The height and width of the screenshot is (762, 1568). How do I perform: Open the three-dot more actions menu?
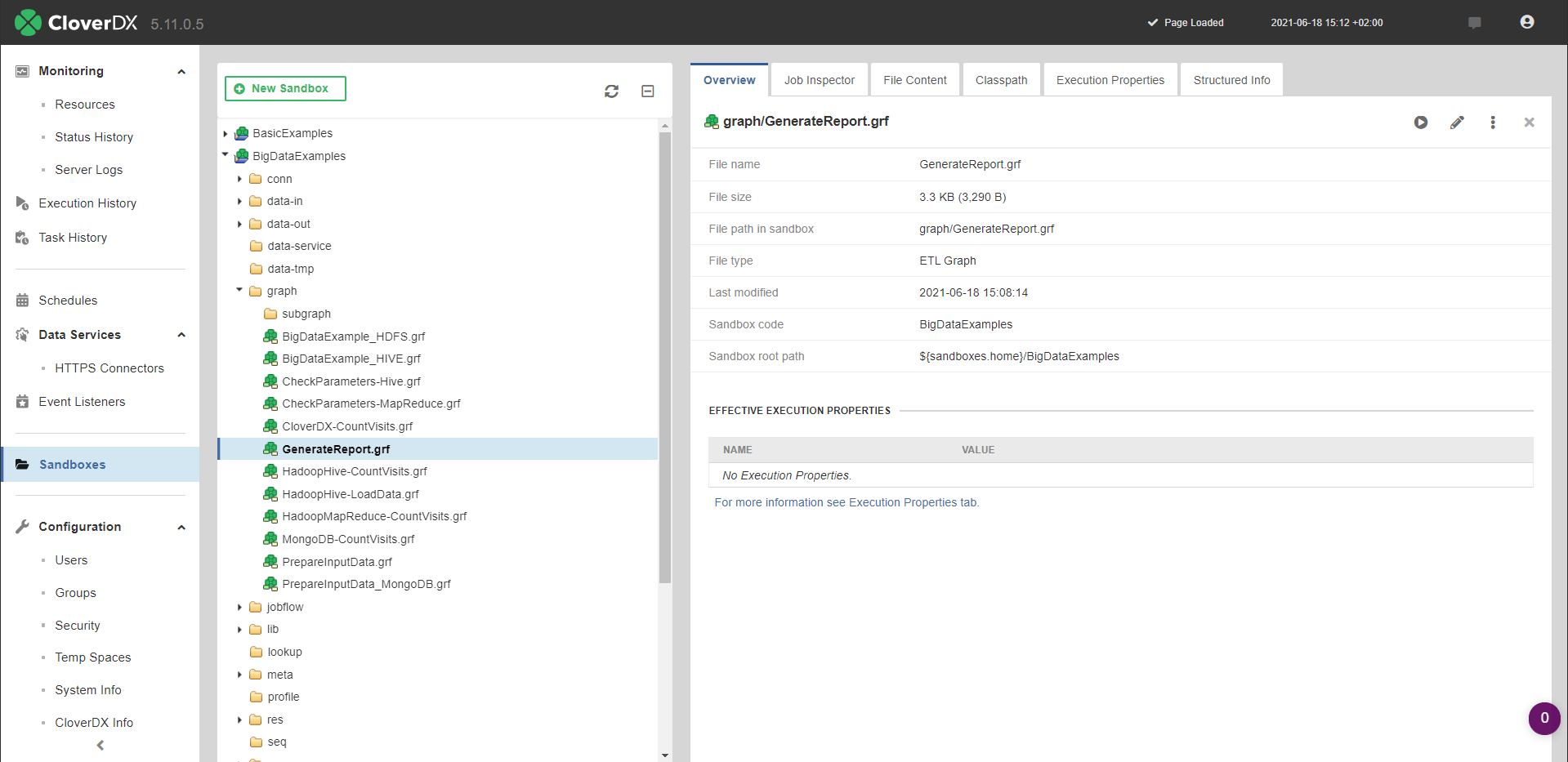pyautogui.click(x=1493, y=123)
